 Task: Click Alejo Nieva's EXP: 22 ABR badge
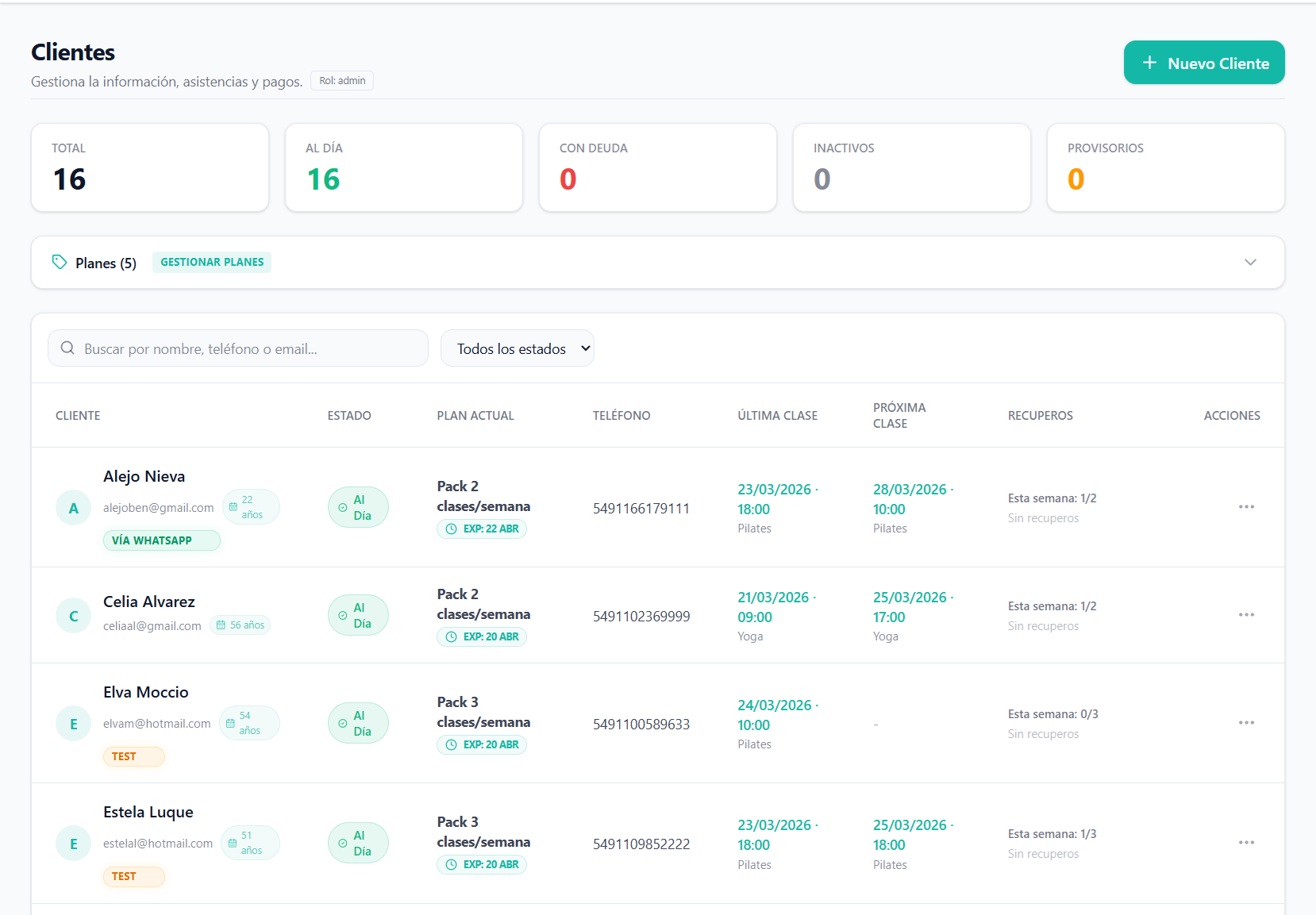482,529
